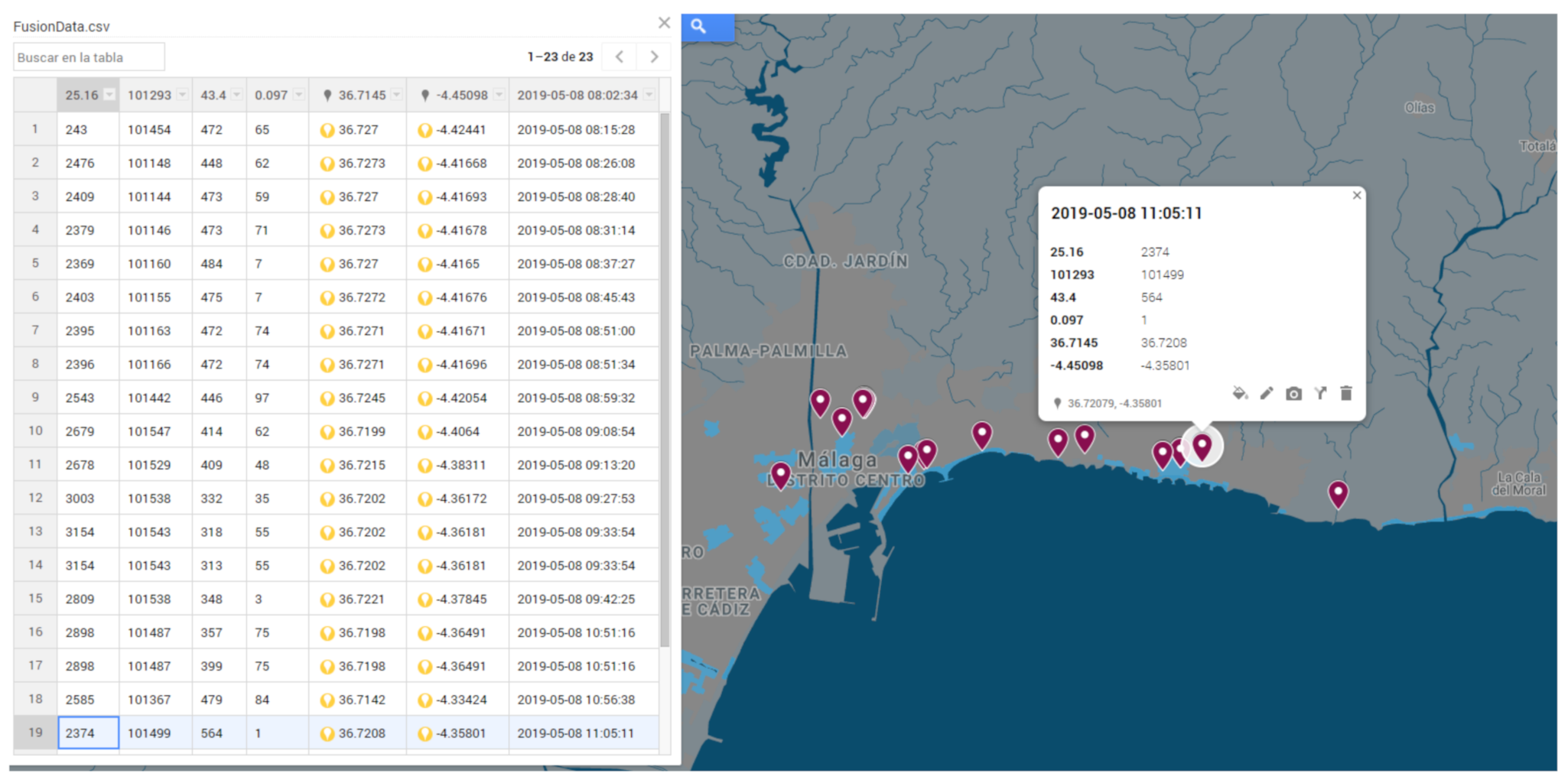Click the blue map search magnifier icon
This screenshot has height=783, width=1568.
pyautogui.click(x=698, y=27)
